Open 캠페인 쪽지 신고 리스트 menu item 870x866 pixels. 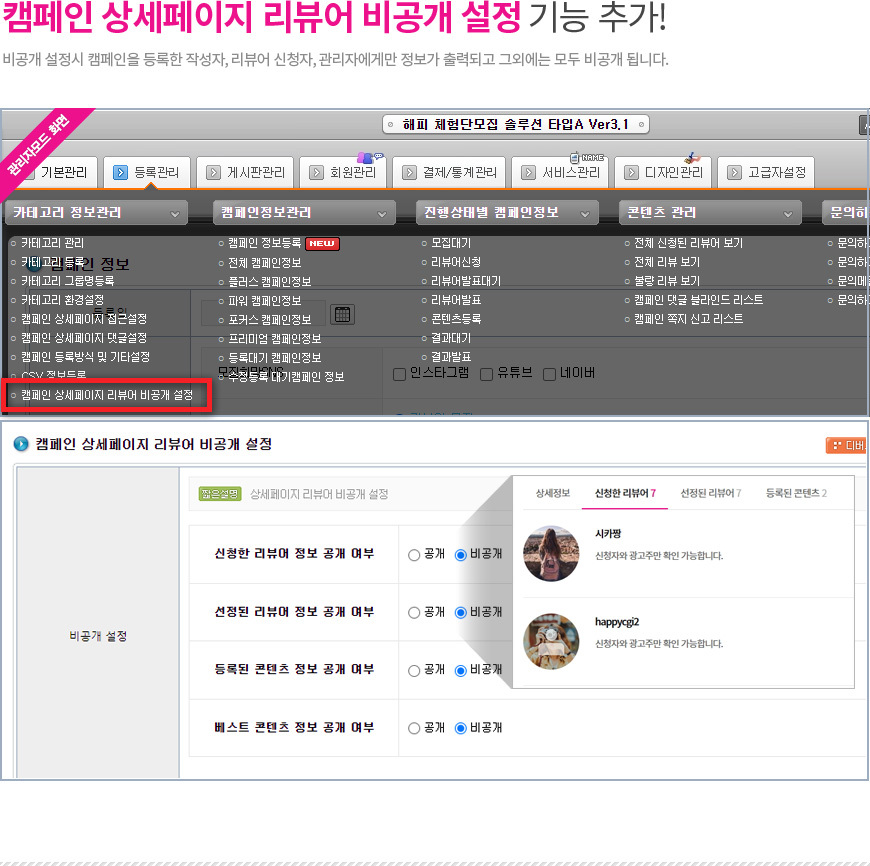click(689, 318)
